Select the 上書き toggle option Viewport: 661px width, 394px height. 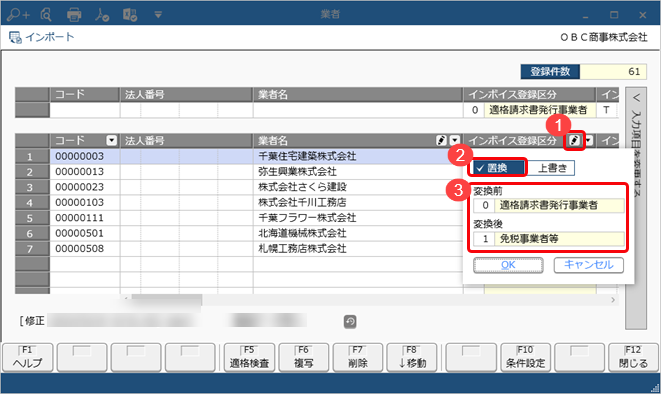[x=550, y=168]
